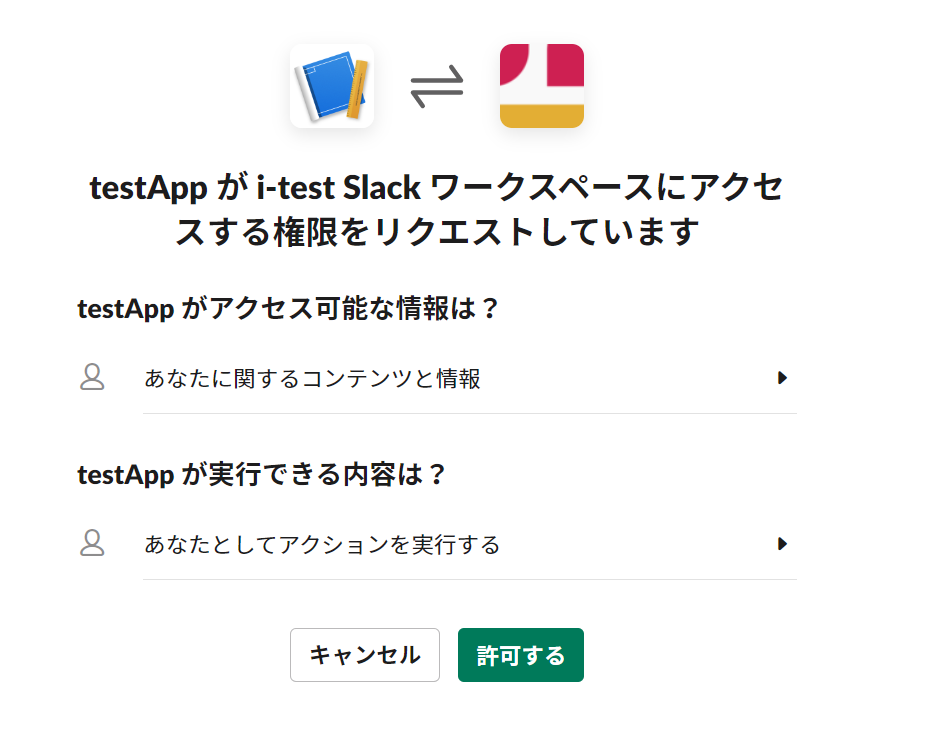
Task: Click the キャンセル button
Action: coord(364,654)
